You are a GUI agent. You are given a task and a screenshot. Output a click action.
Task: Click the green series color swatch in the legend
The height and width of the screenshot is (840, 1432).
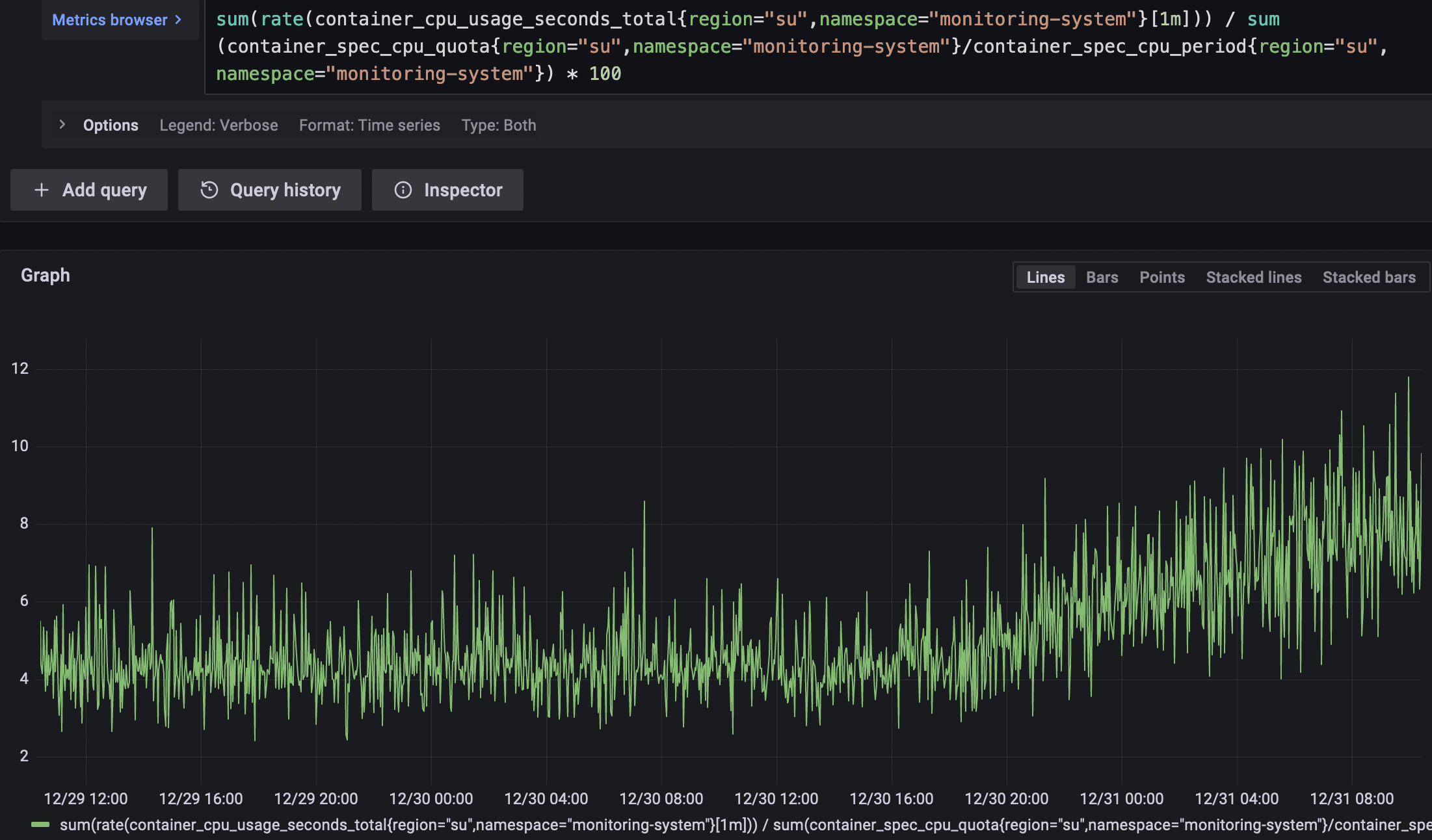[x=42, y=824]
